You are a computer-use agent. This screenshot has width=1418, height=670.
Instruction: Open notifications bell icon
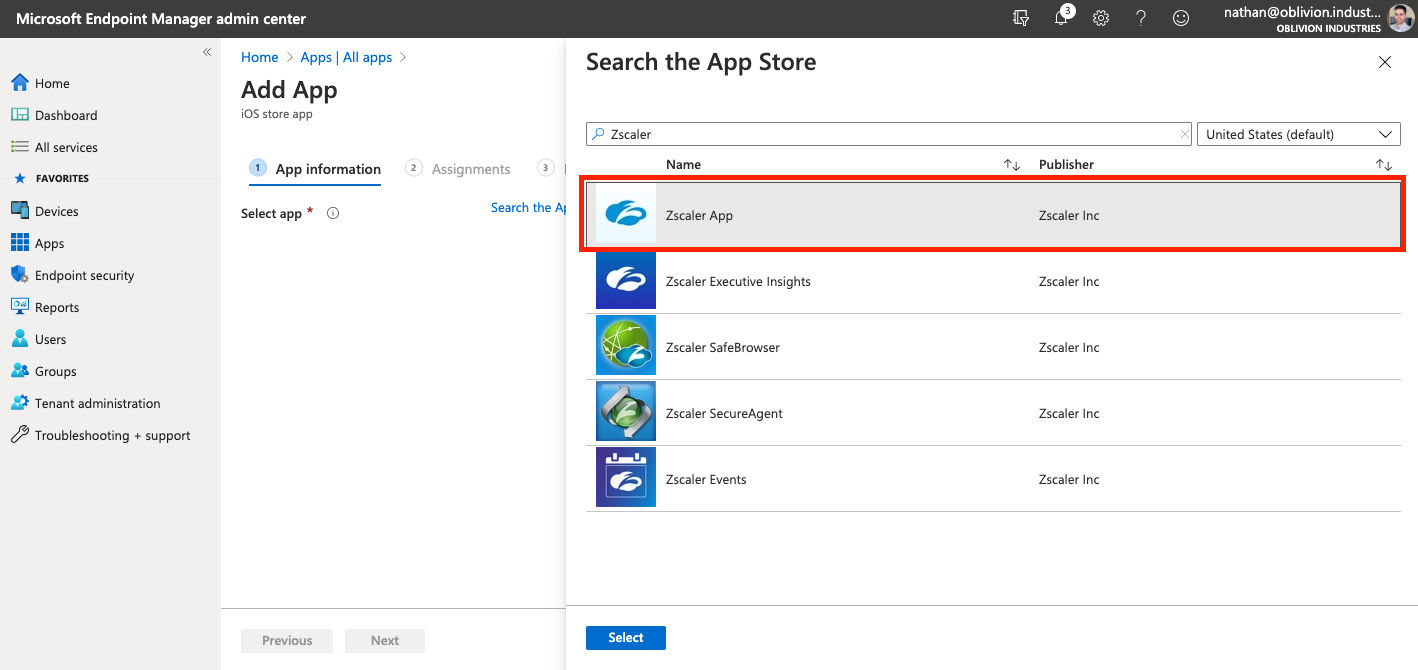[x=1062, y=18]
